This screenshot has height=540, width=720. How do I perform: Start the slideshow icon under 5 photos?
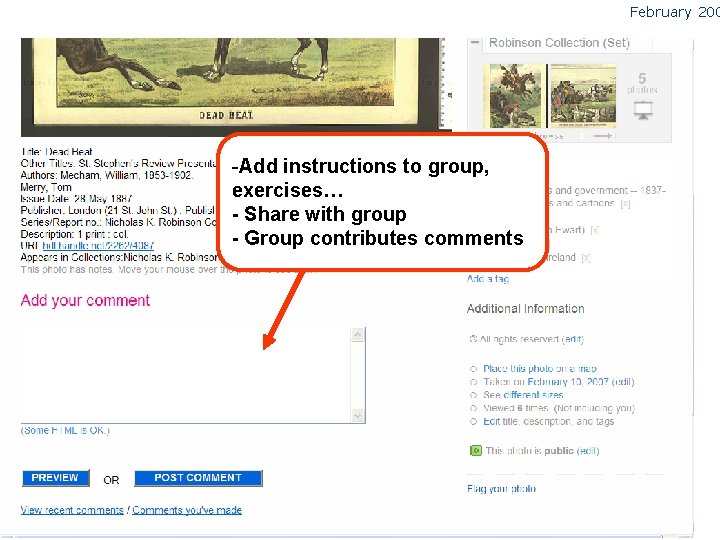[643, 111]
